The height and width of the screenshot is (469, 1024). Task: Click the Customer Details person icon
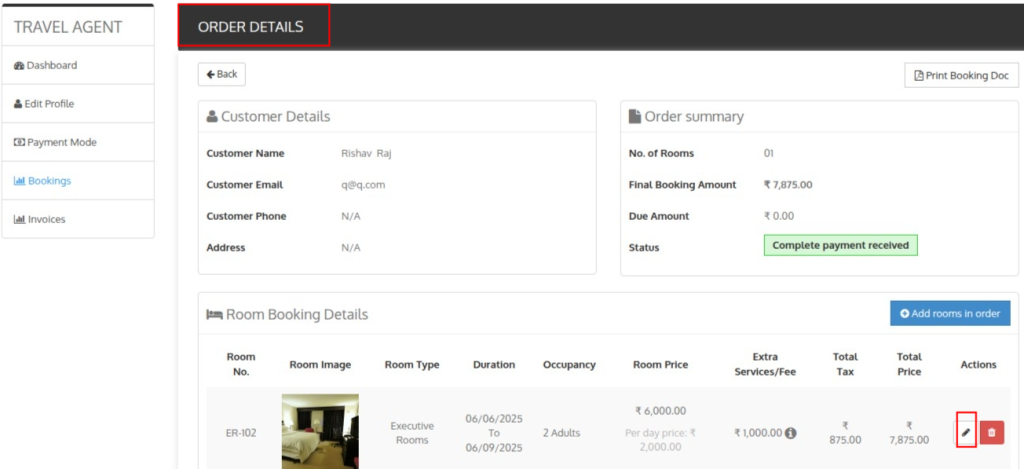point(212,117)
